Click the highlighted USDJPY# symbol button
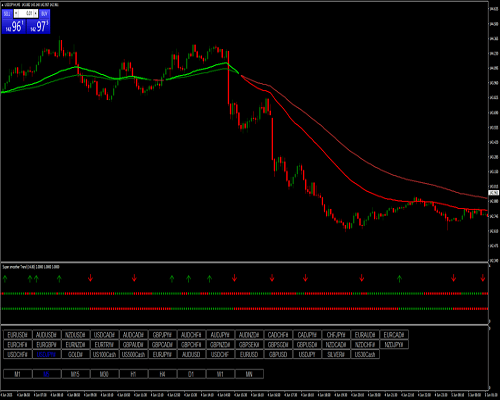Screen dimensions: 500x400 [46, 354]
